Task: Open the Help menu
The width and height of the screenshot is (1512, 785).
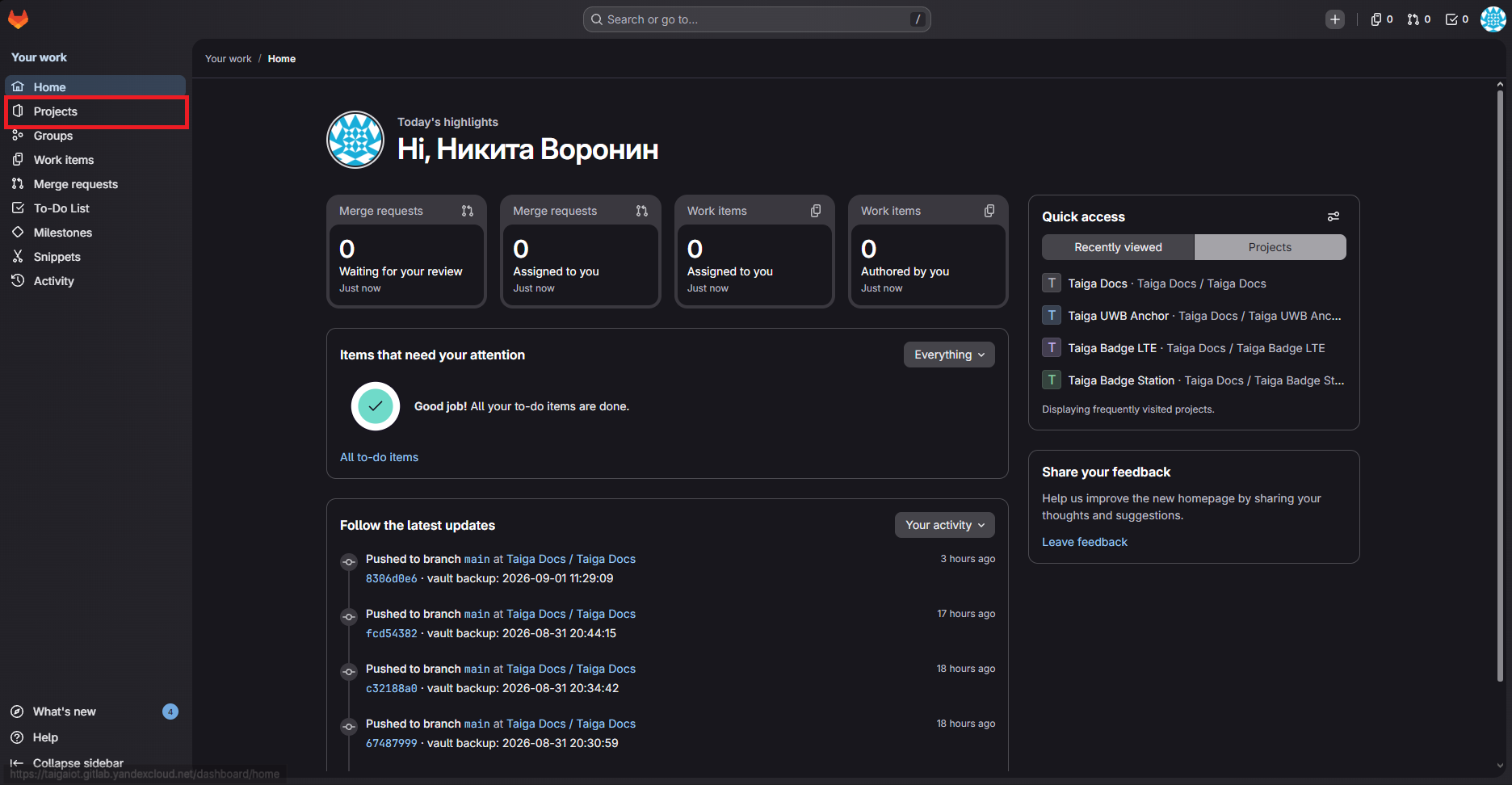Action: tap(94, 737)
